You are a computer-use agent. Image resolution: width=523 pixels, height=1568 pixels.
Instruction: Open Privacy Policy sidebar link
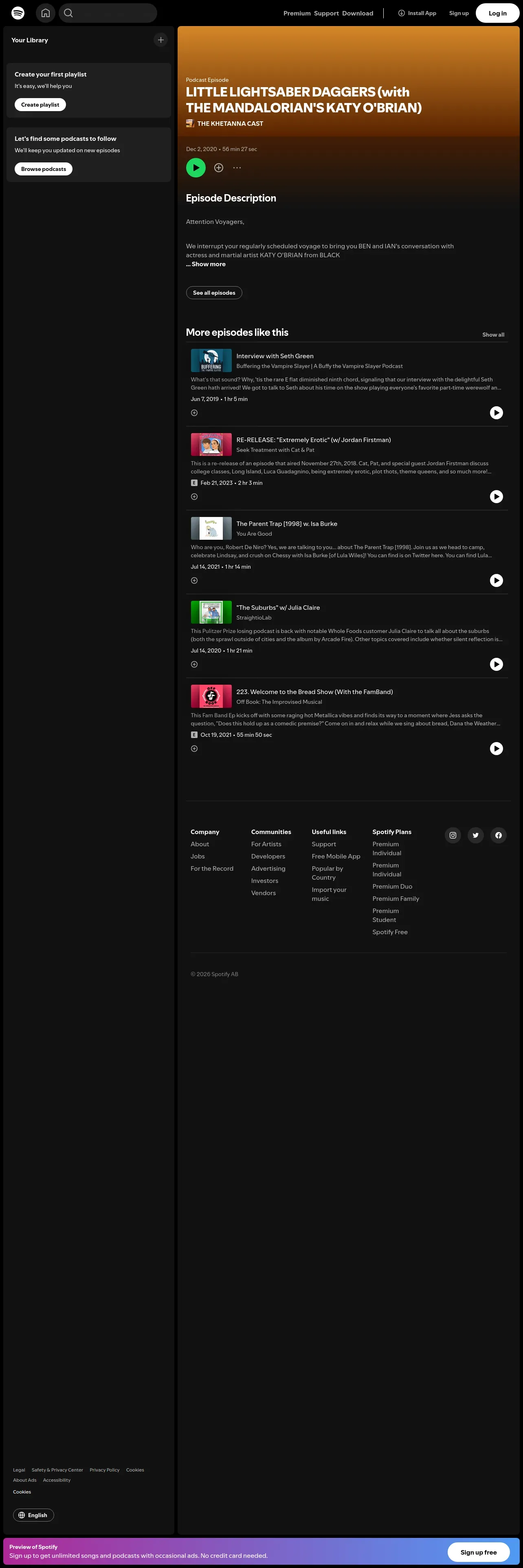pyautogui.click(x=105, y=1470)
